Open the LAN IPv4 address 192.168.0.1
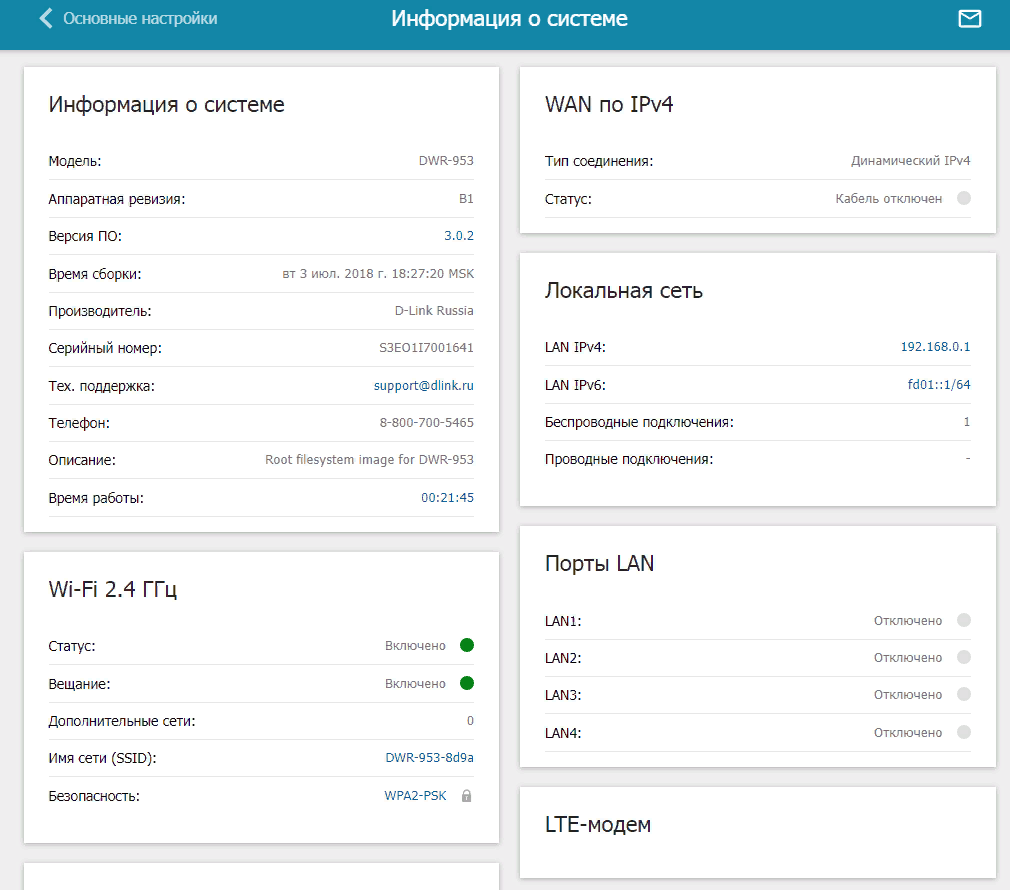1010x890 pixels. click(x=935, y=347)
